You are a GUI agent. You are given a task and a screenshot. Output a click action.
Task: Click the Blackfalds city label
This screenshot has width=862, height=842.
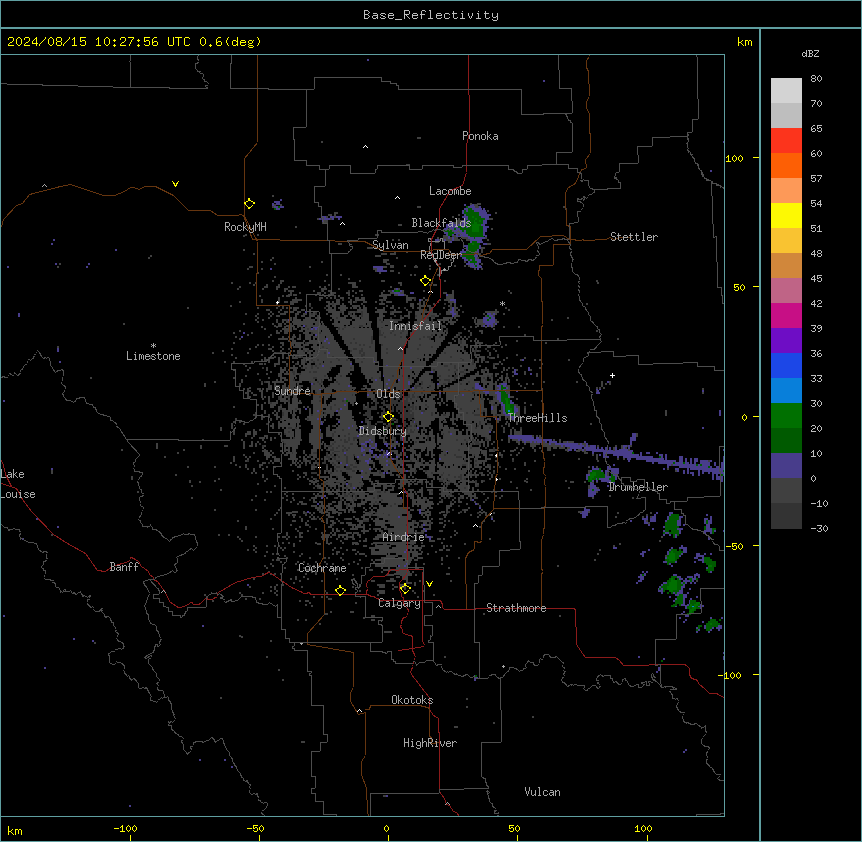441,223
